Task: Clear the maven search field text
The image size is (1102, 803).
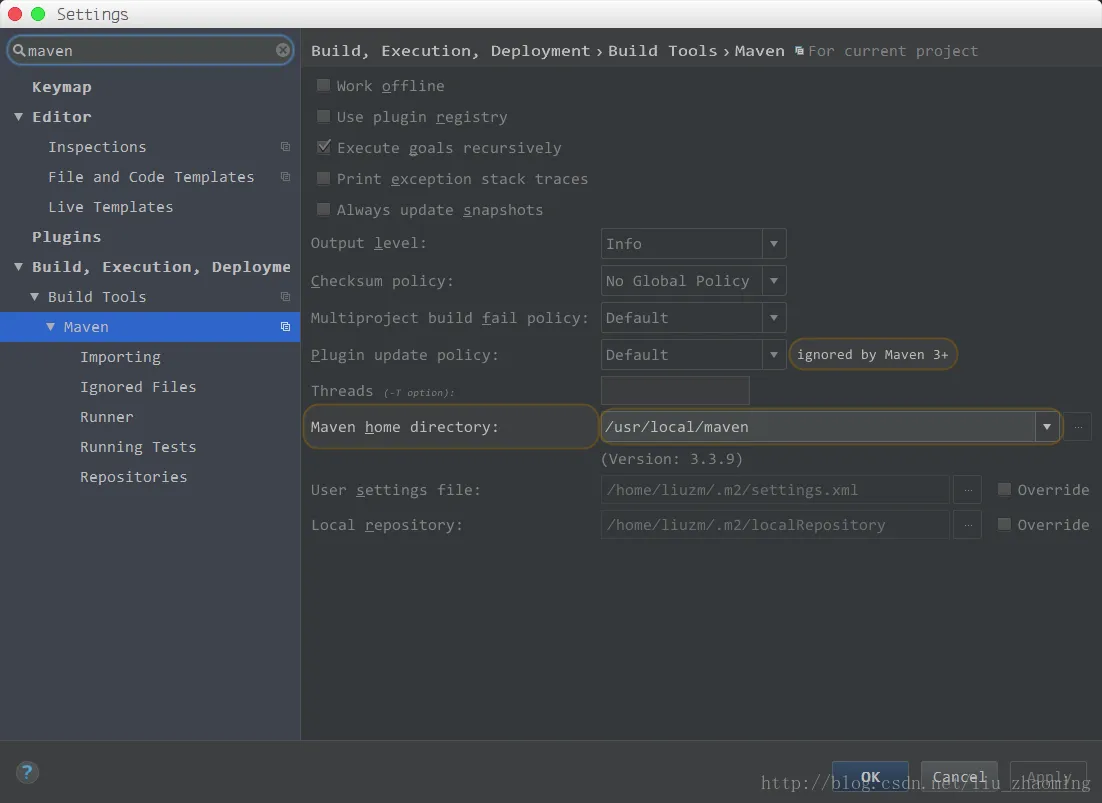Action: [x=283, y=50]
